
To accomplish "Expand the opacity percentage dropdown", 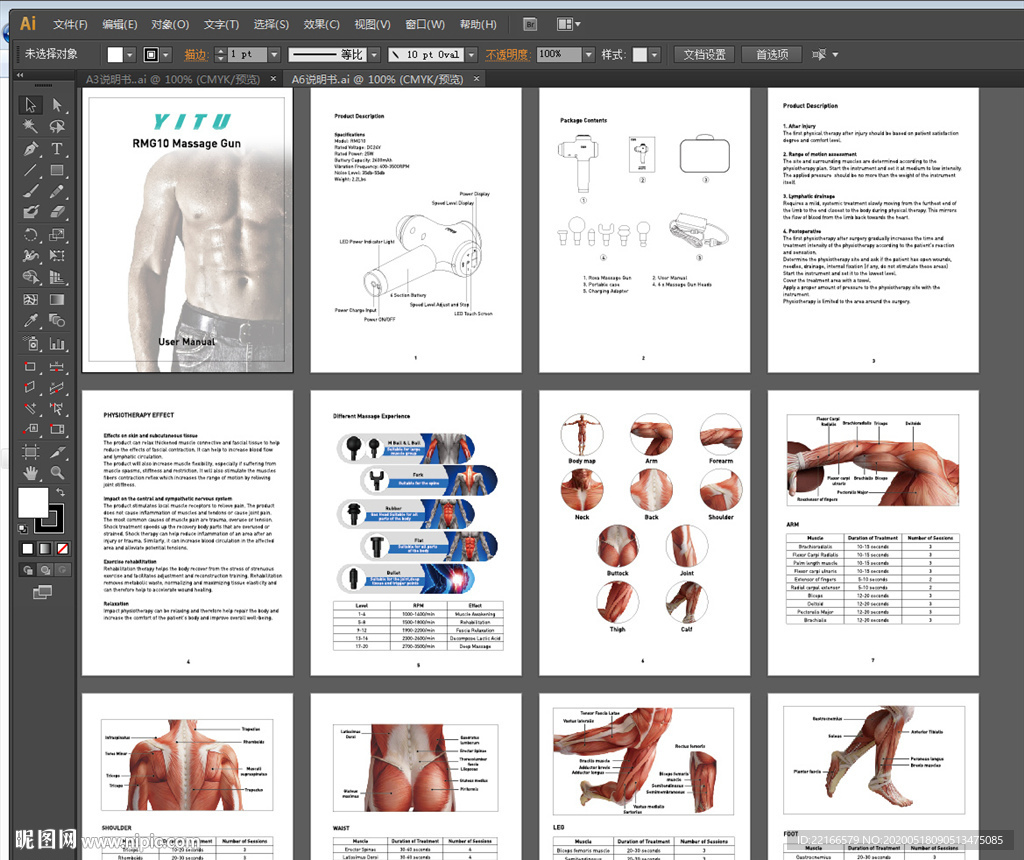I will tap(588, 55).
